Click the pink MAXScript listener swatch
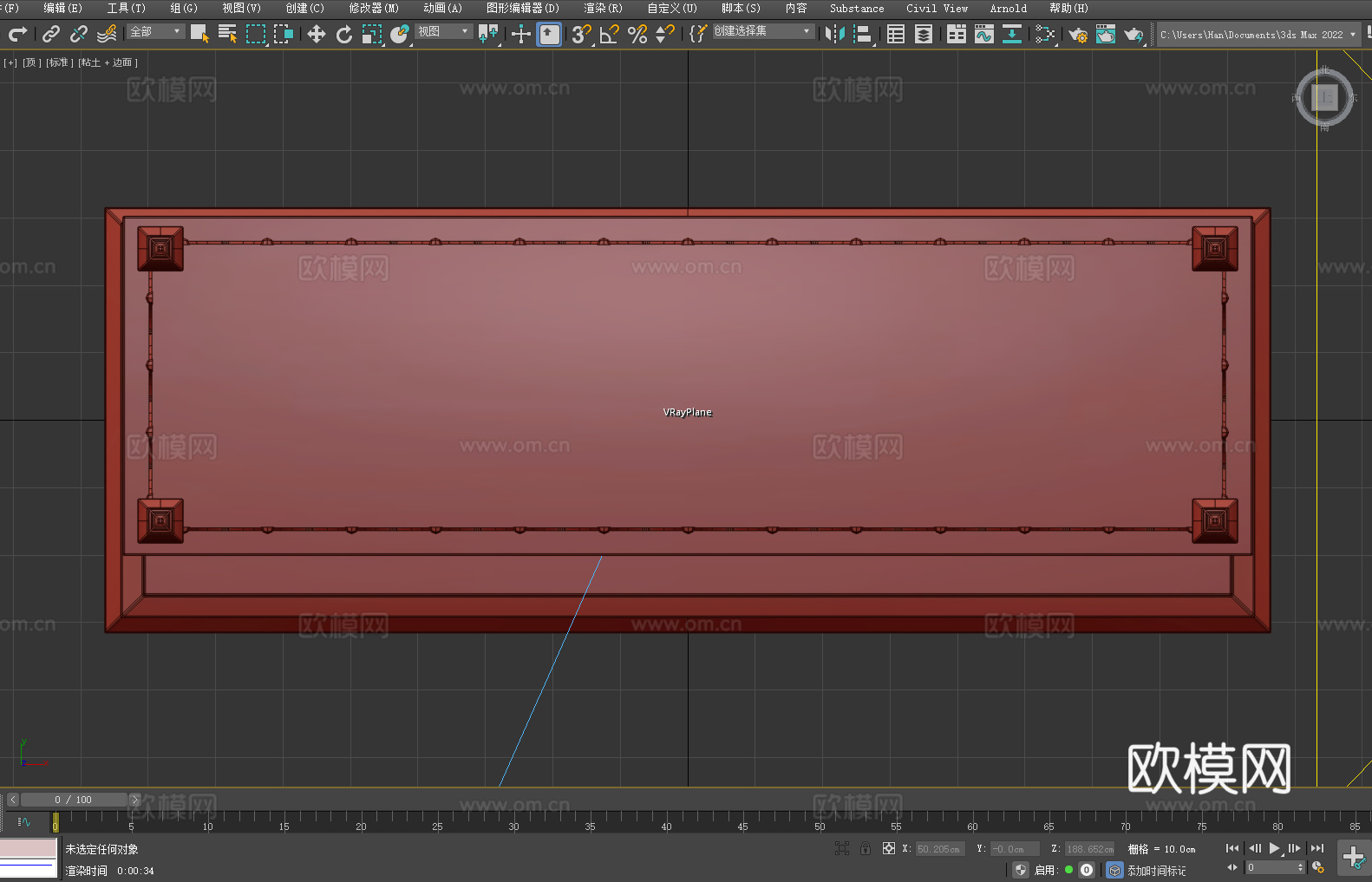Viewport: 1372px width, 882px height. [x=29, y=848]
